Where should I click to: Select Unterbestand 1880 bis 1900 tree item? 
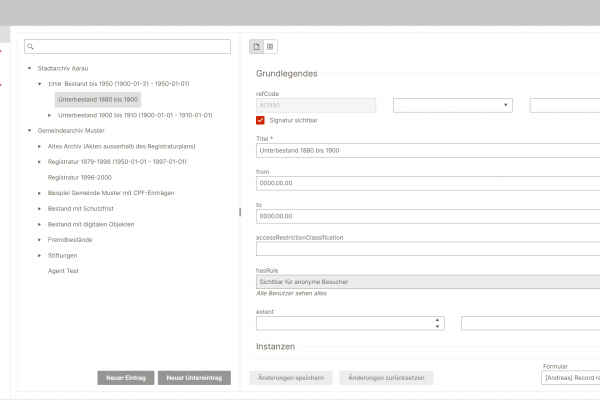98,100
